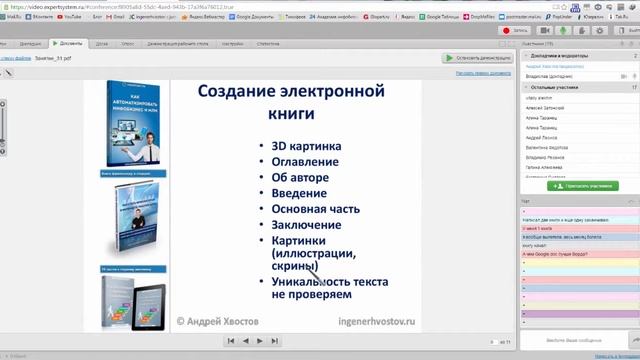This screenshot has height=360, width=640.
Task: Open the ВКонтакте bookmark
Action: [x=39, y=17]
